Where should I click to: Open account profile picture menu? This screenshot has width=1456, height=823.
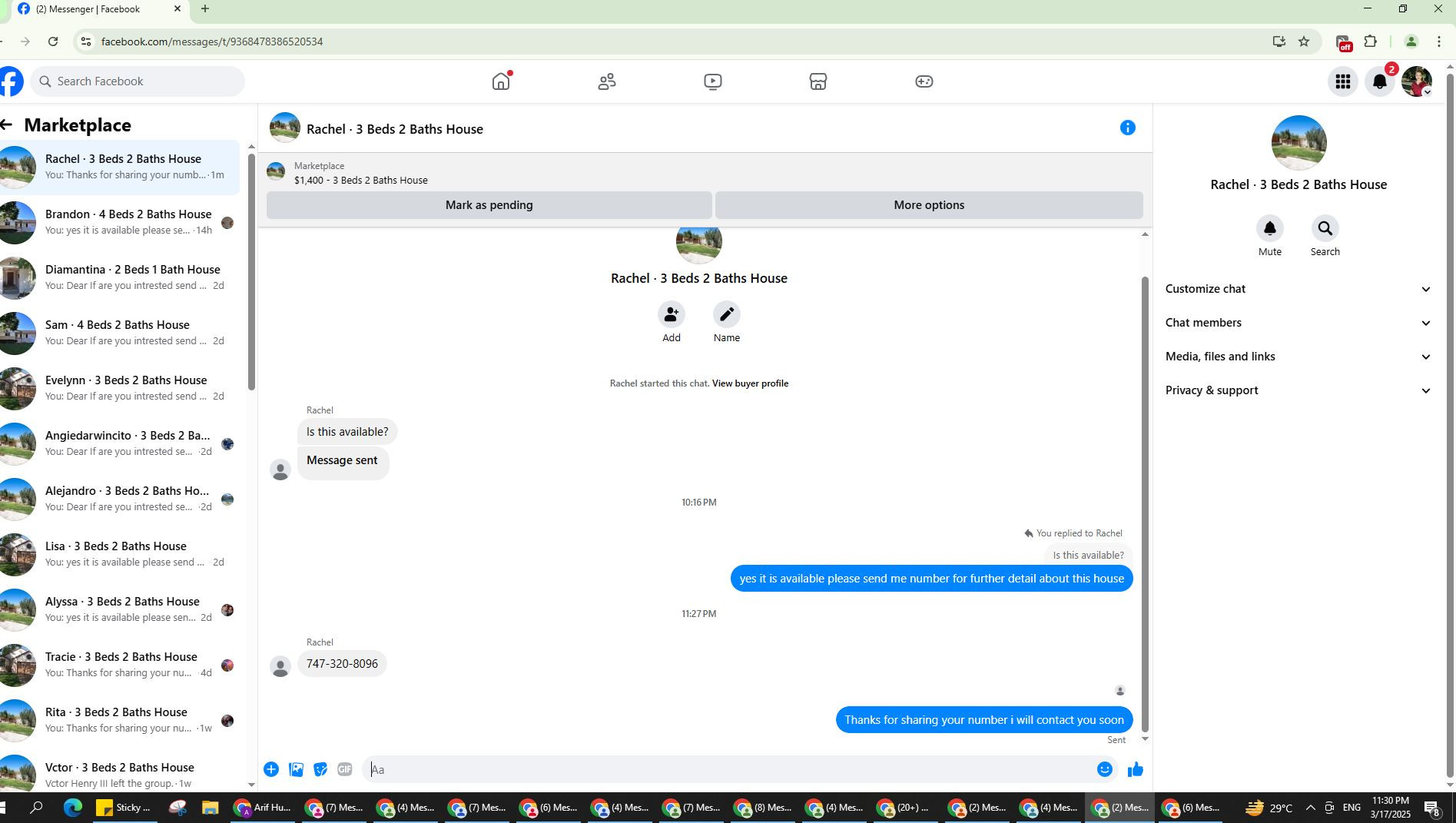1416,81
